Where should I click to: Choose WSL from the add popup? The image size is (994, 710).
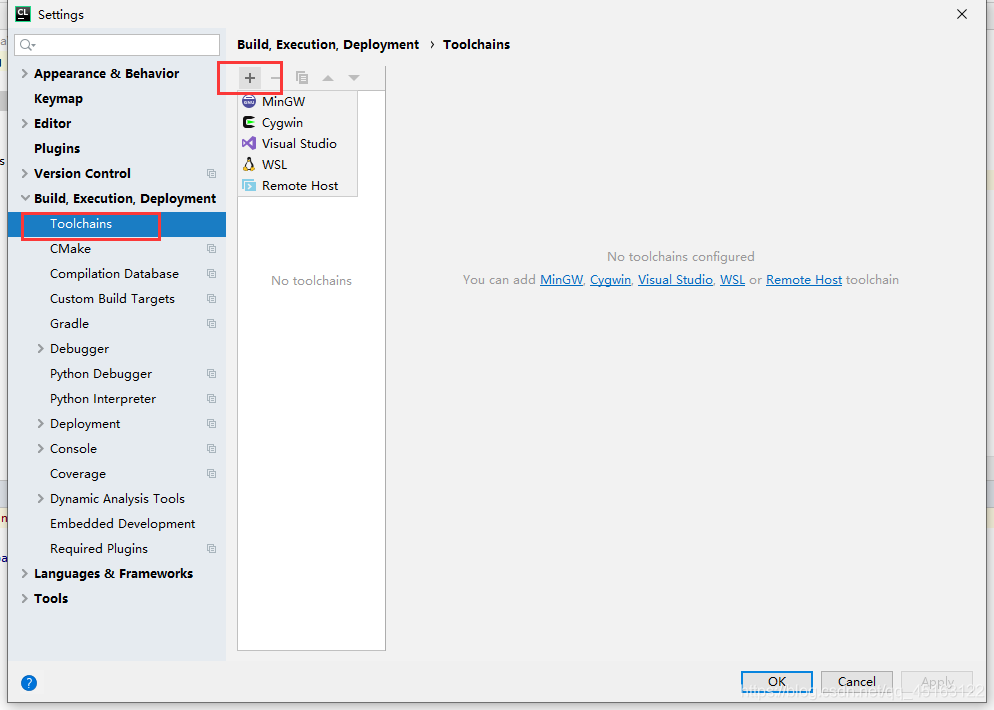pos(297,164)
